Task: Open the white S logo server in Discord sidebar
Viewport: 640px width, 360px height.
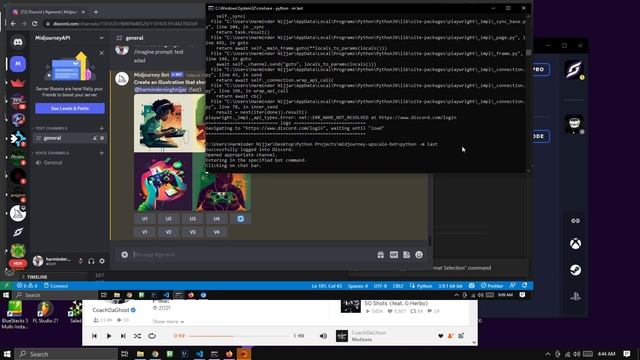Action: point(18,232)
